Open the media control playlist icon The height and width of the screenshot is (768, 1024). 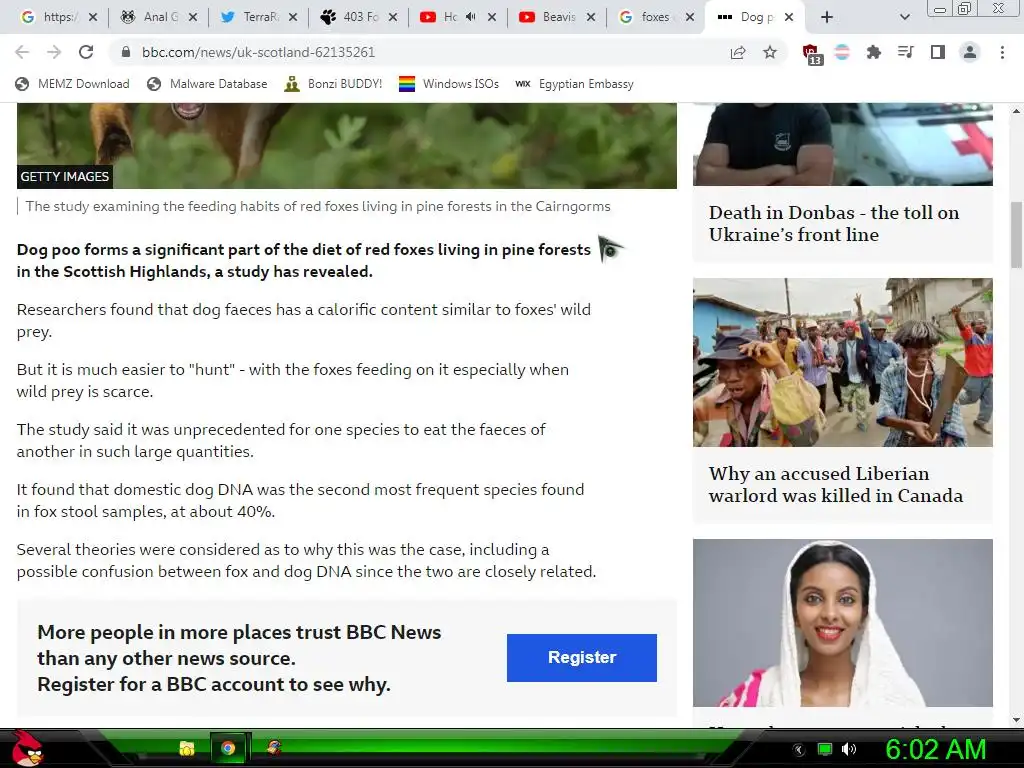coord(906,52)
